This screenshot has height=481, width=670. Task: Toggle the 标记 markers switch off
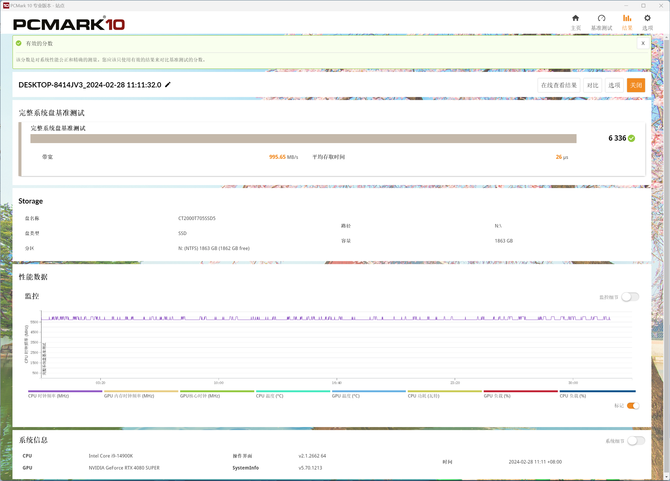pos(633,406)
